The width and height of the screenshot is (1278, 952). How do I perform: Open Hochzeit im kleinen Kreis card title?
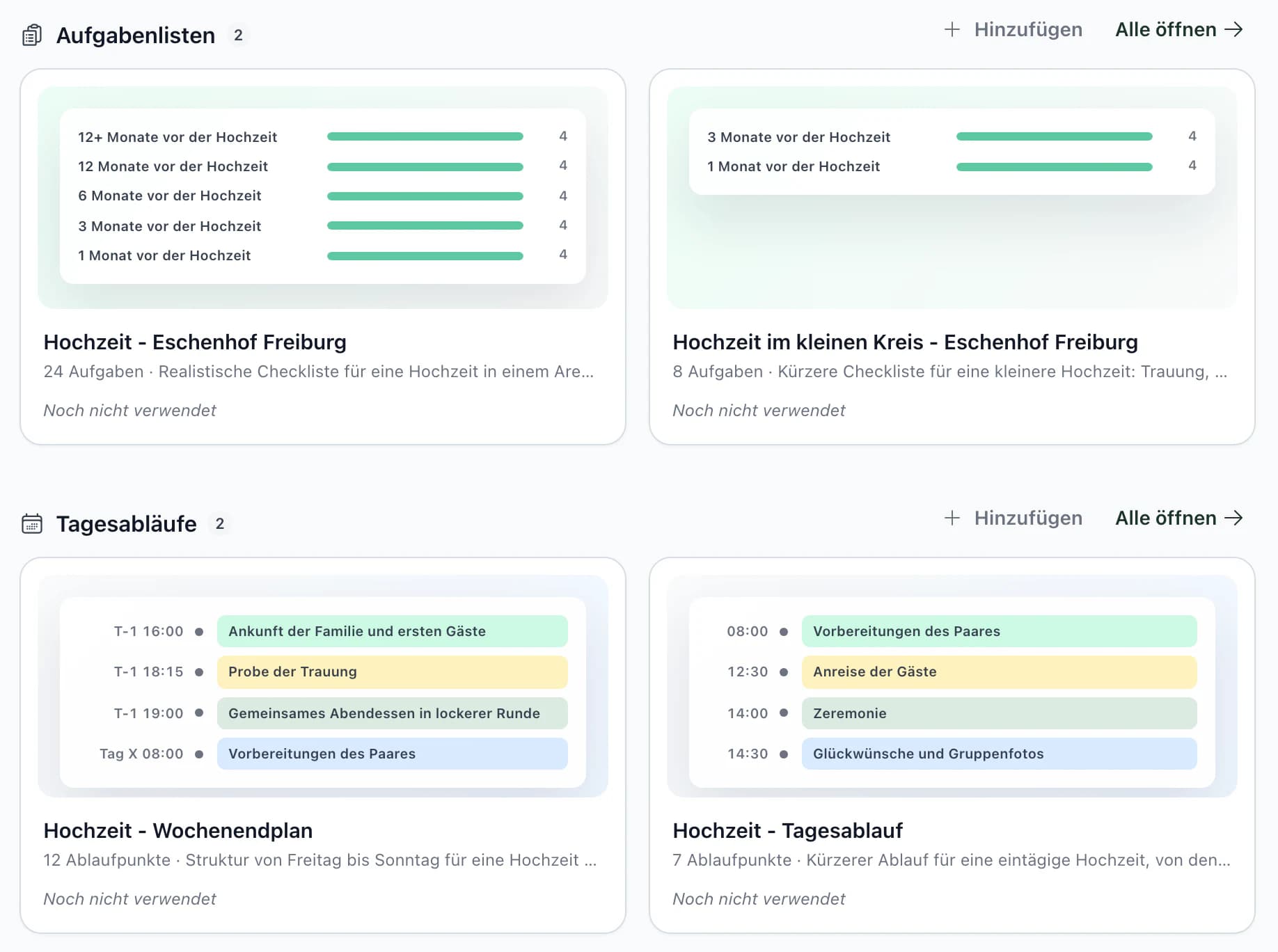(905, 342)
